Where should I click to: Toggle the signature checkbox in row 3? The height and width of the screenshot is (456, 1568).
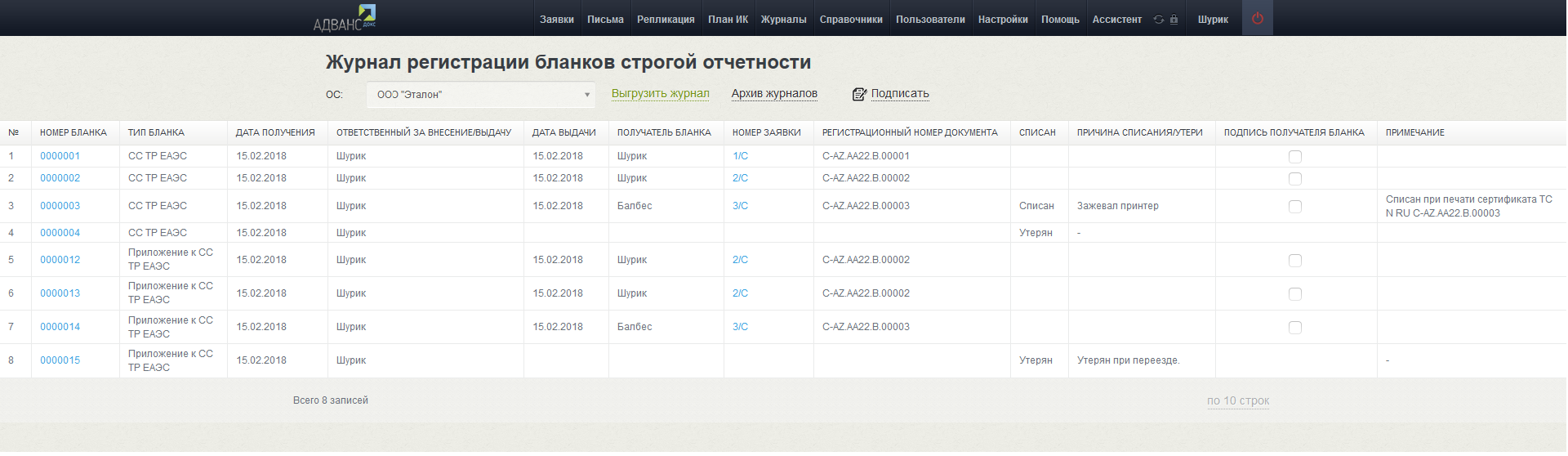[x=1294, y=207]
